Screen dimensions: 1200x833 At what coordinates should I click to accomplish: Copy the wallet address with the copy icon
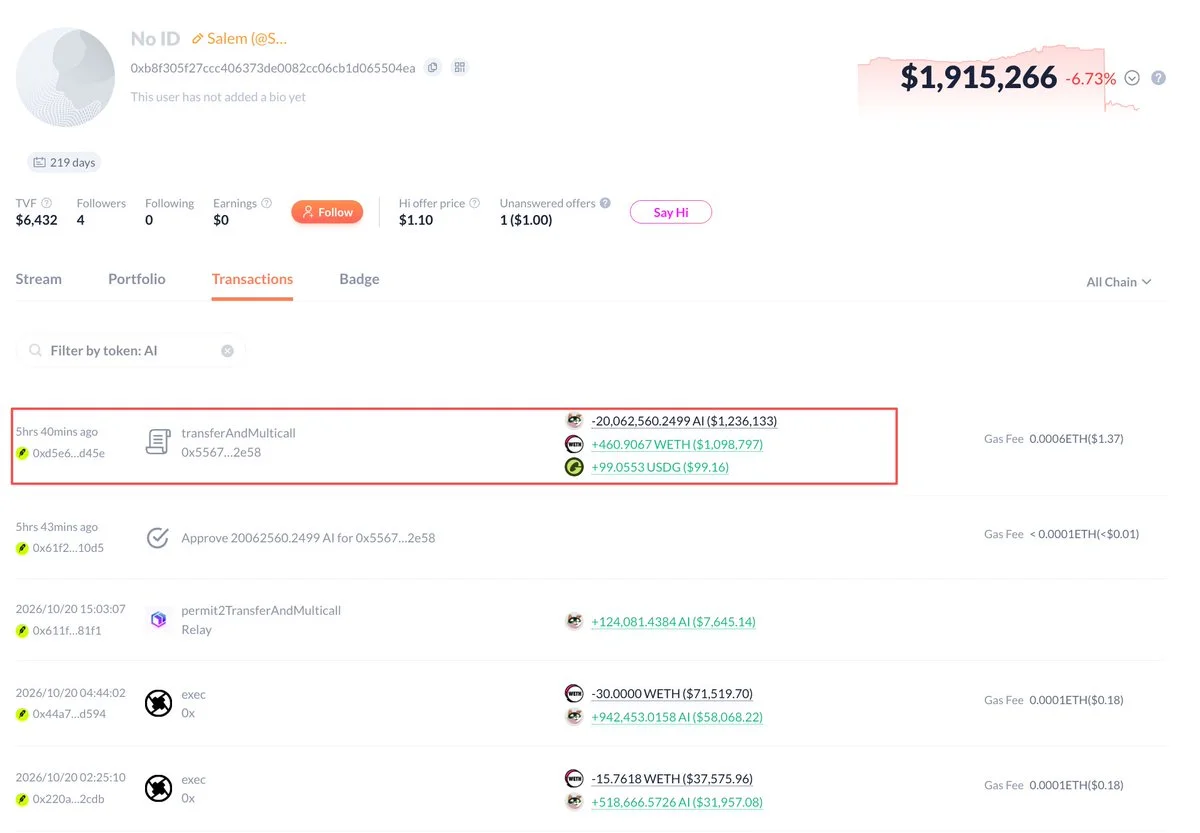coord(433,68)
